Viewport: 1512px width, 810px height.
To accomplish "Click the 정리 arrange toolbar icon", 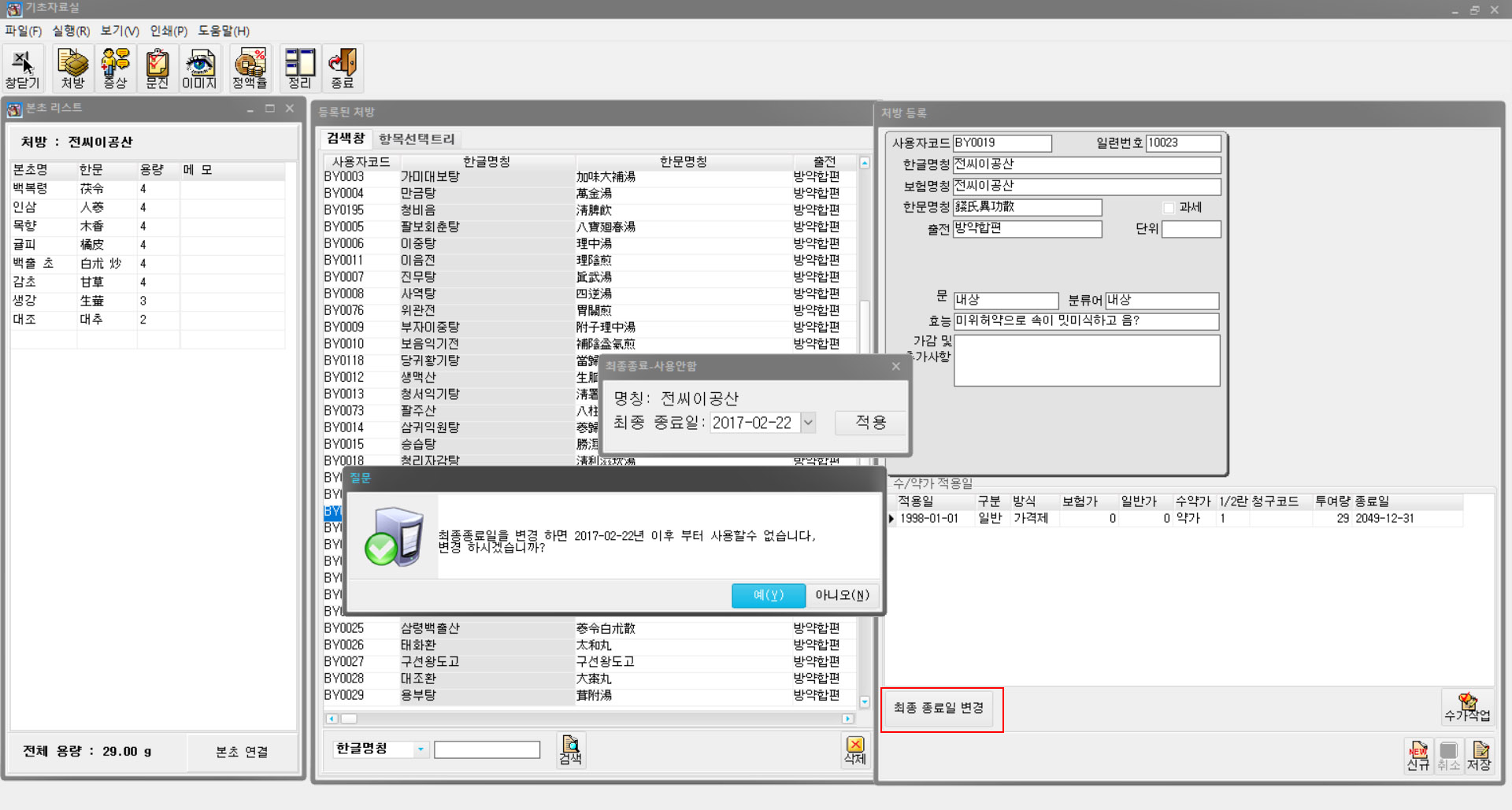I will point(300,68).
